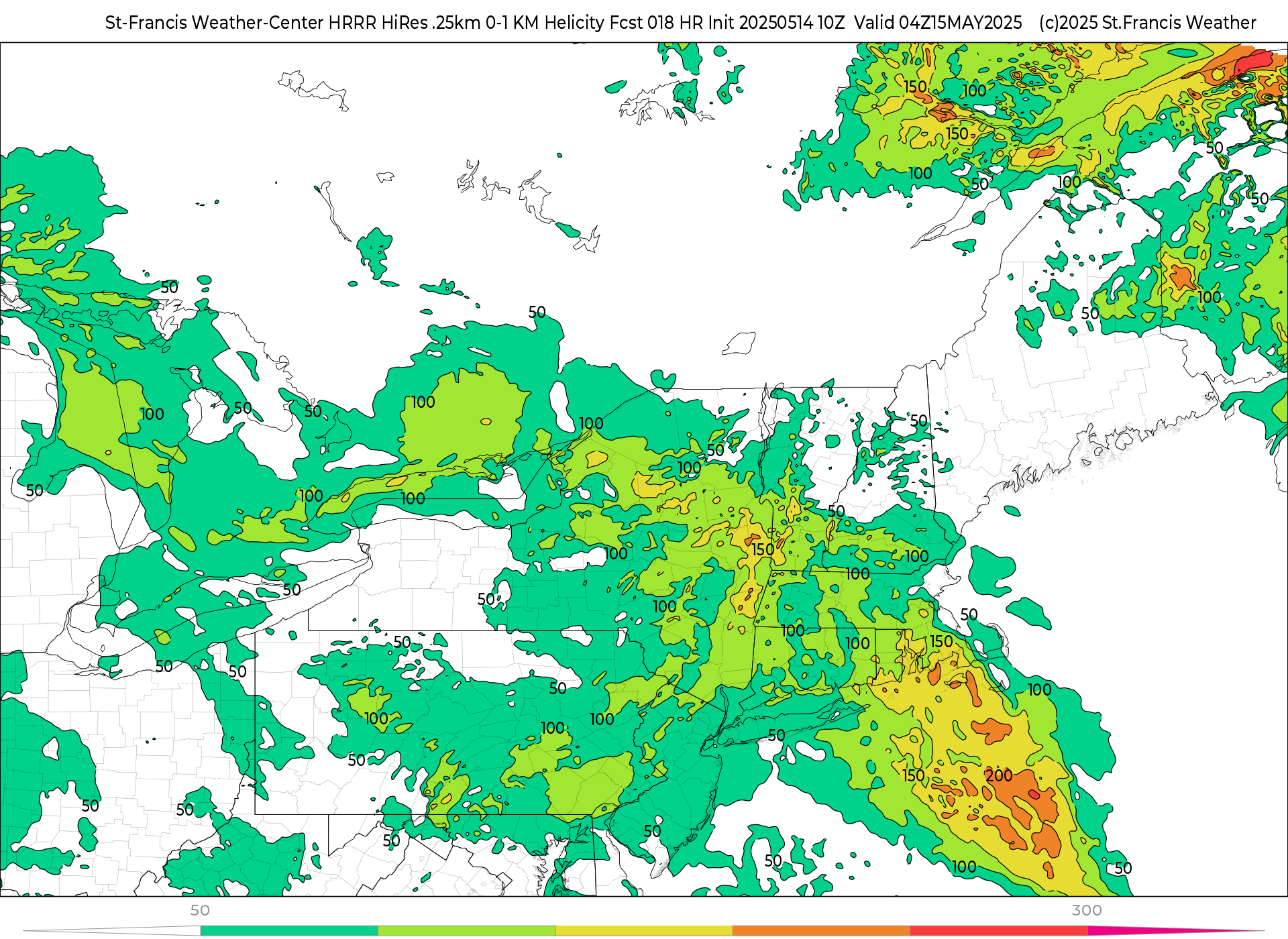Image resolution: width=1288 pixels, height=939 pixels.
Task: Click the red segment of the color bar
Action: tap(999, 931)
